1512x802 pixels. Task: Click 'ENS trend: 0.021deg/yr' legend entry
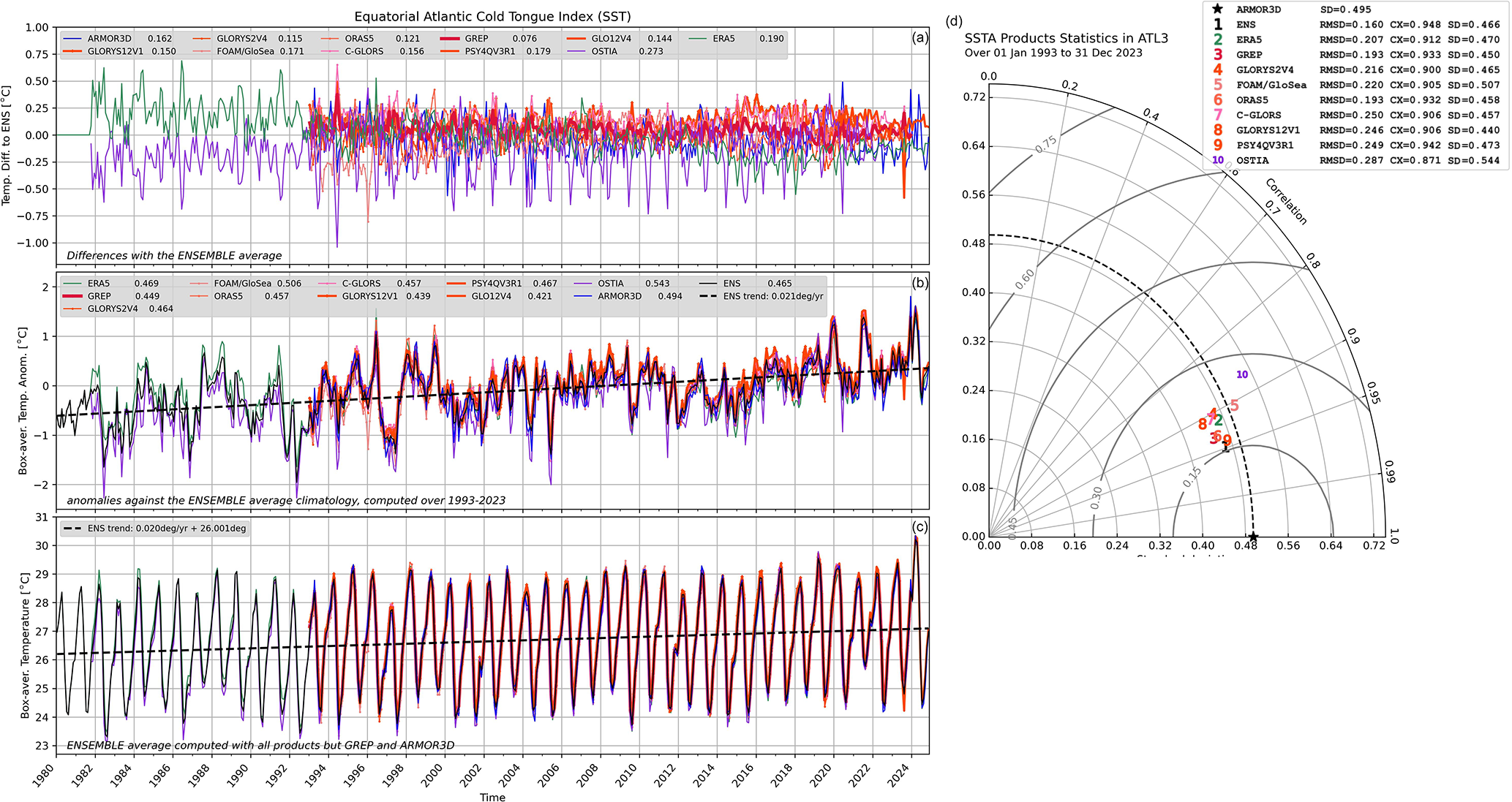[x=761, y=297]
